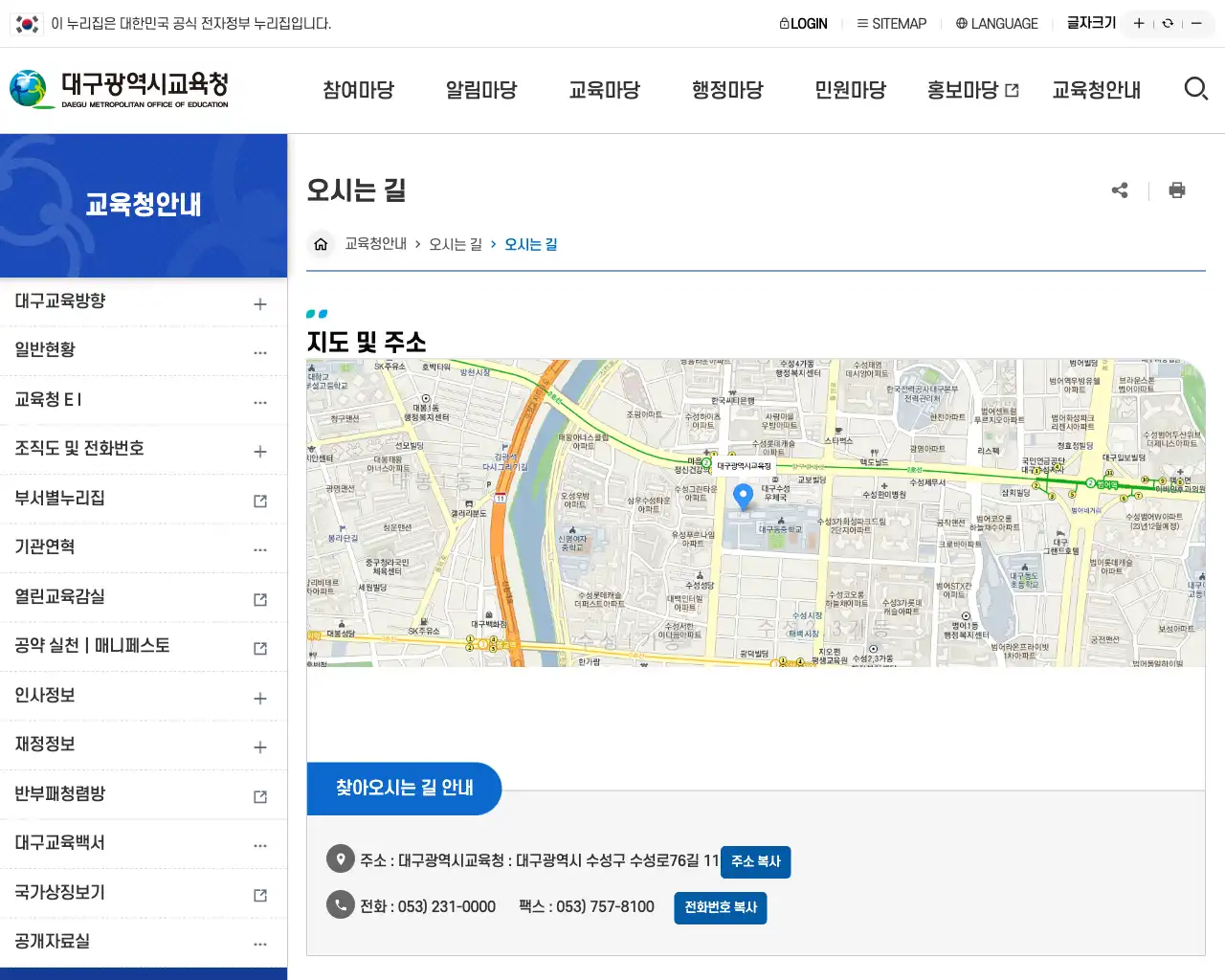Click the share icon next to 오시는 길
This screenshot has height=980, width=1225.
(x=1120, y=190)
